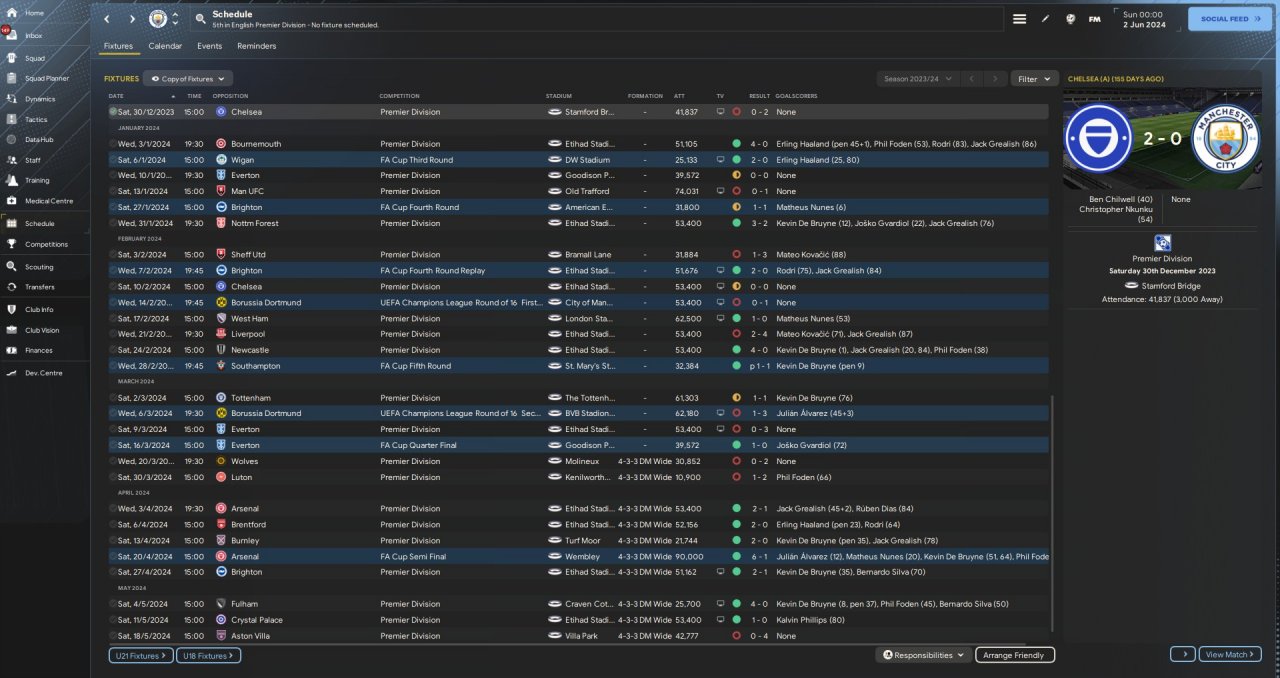This screenshot has height=678, width=1280.
Task: Open U18 Fixtures
Action: tap(208, 655)
